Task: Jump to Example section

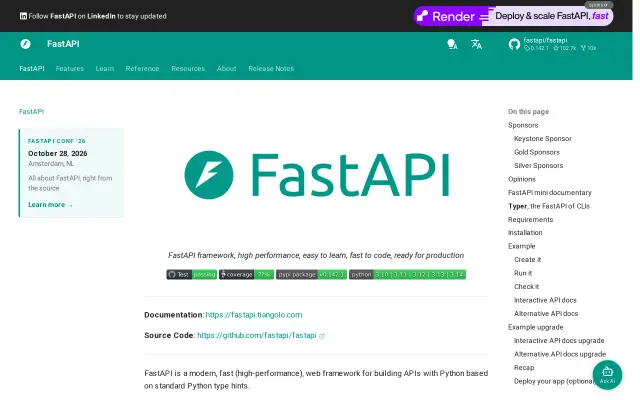Action: pos(522,246)
